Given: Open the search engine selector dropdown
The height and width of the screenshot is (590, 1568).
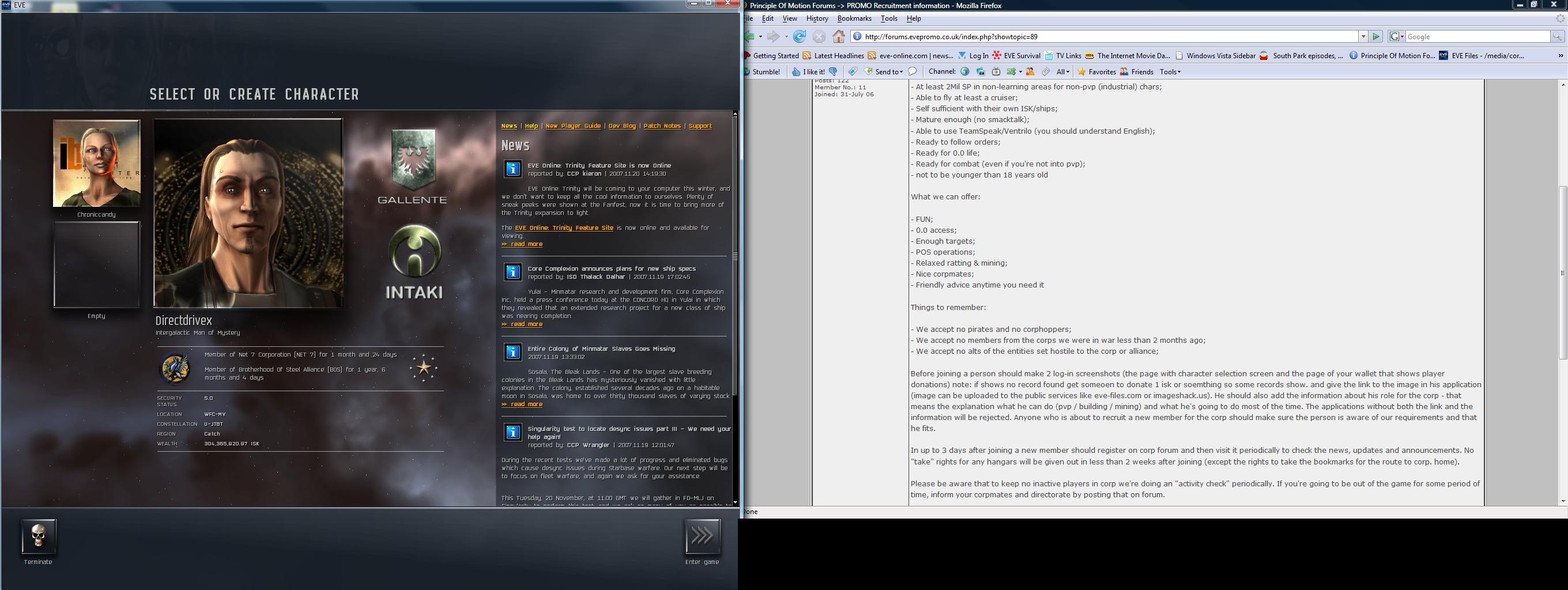Looking at the screenshot, I should [1396, 36].
